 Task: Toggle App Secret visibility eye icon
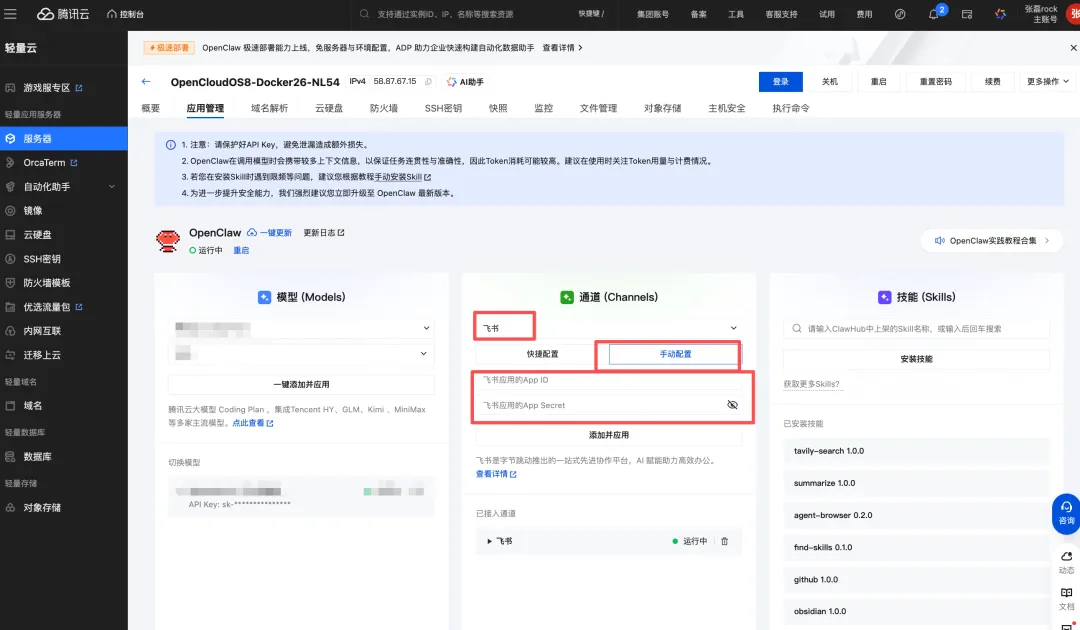tap(732, 405)
